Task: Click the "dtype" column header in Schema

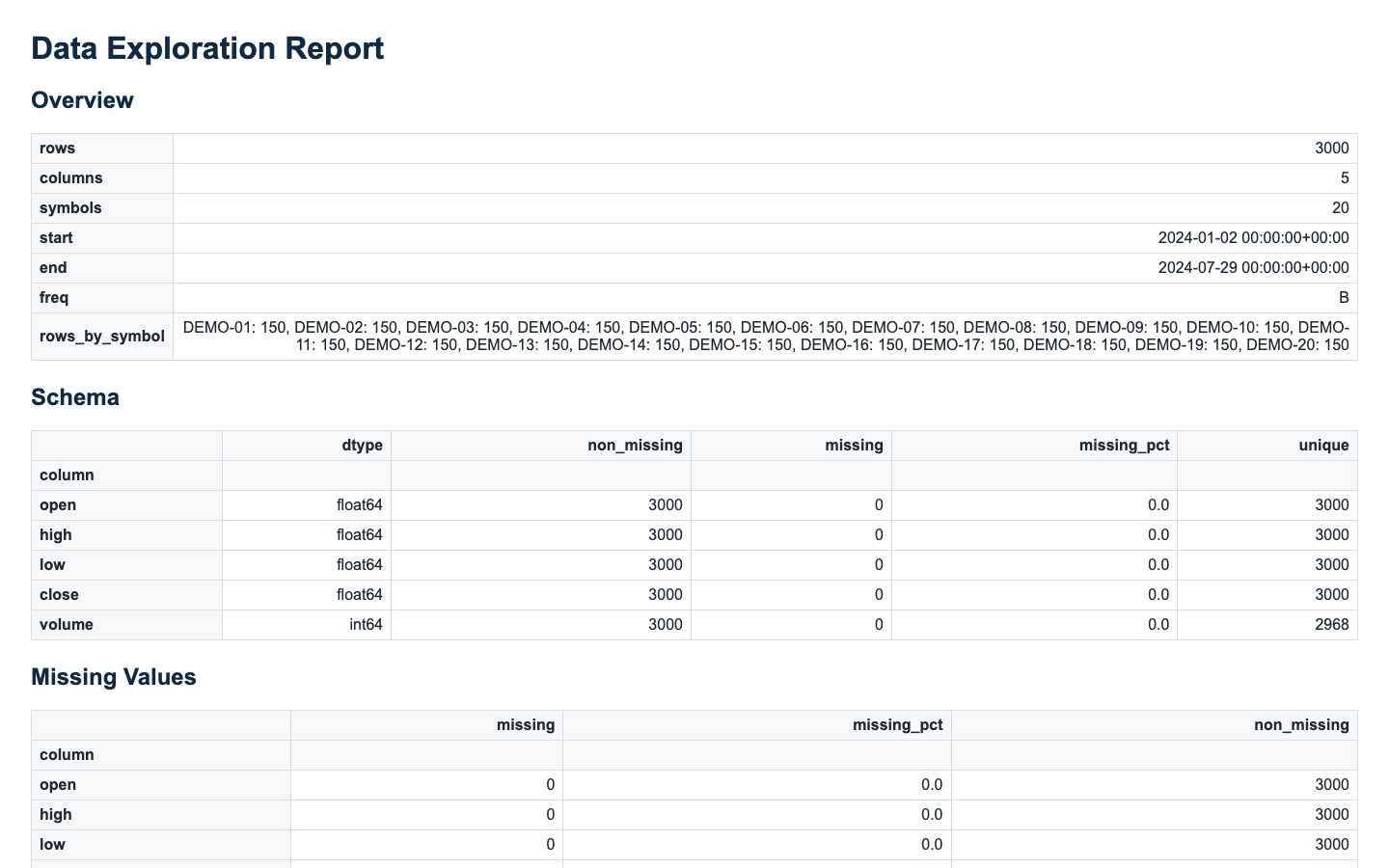Action: tap(363, 446)
